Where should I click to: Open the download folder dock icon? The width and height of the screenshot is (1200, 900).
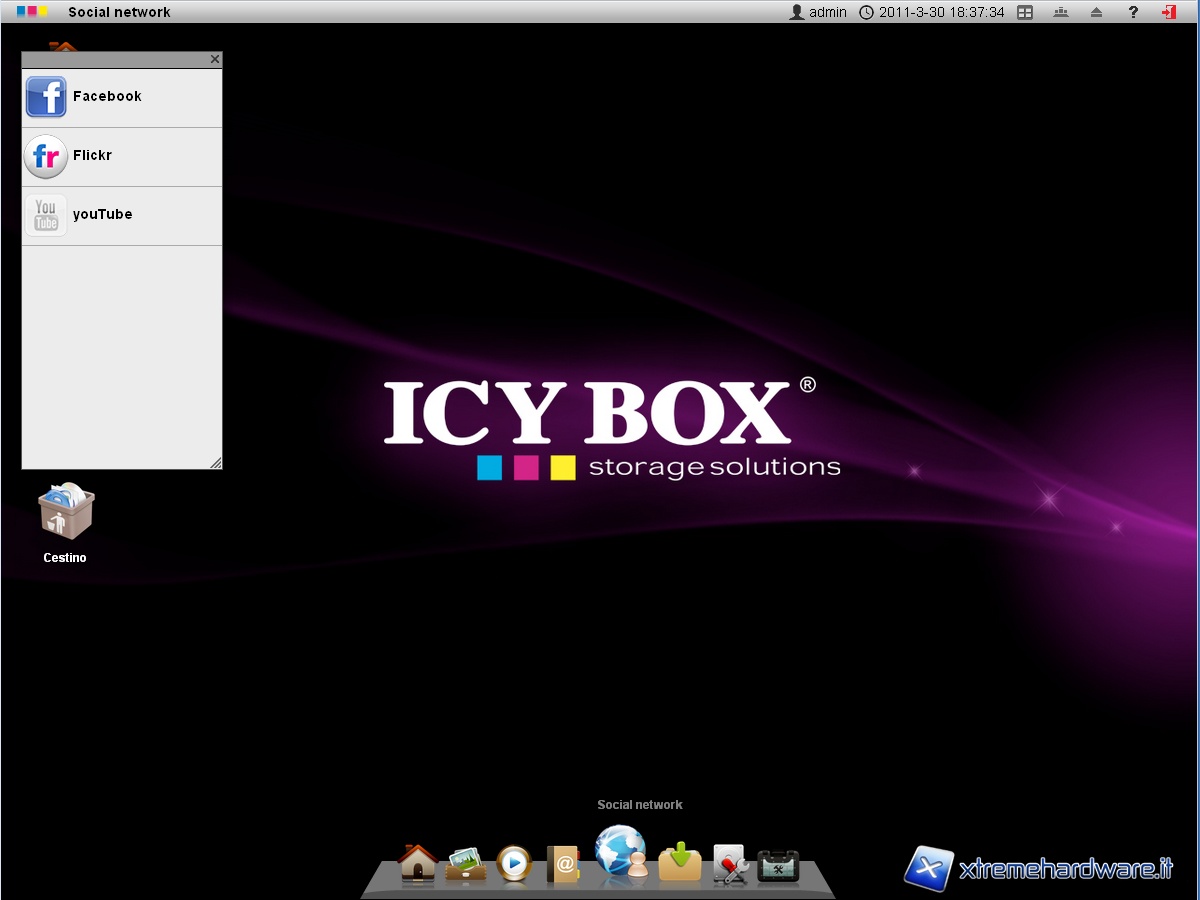(680, 862)
